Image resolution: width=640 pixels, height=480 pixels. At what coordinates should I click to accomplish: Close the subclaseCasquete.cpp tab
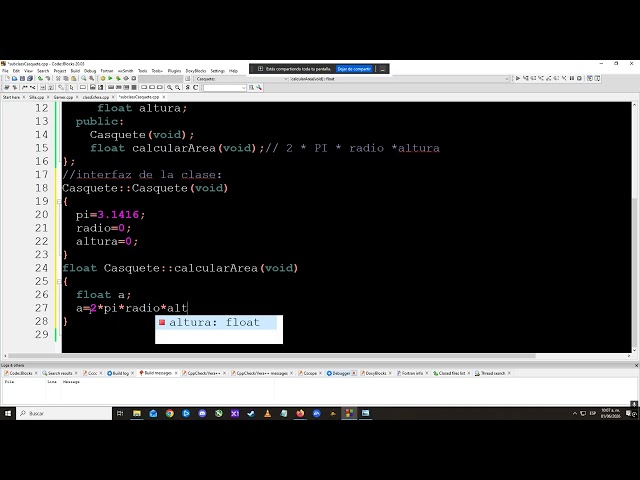pyautogui.click(x=164, y=97)
